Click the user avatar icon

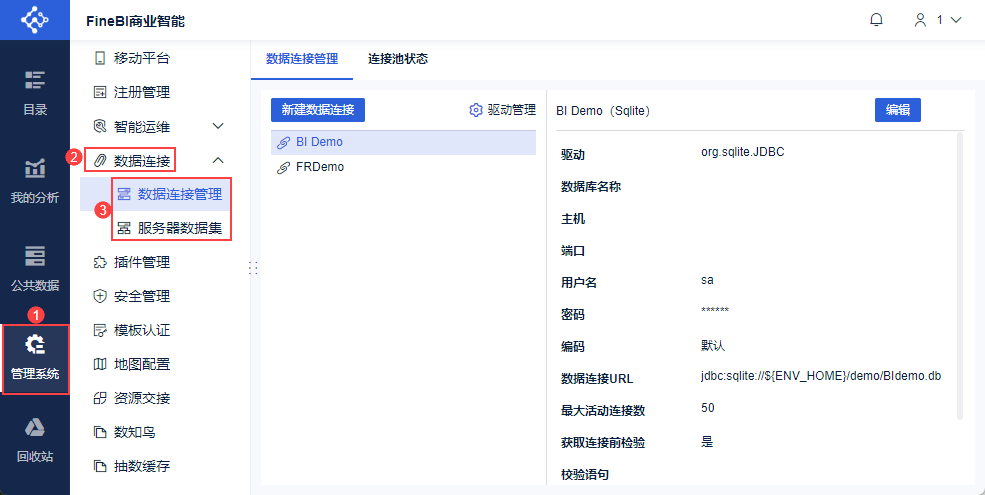click(x=920, y=20)
